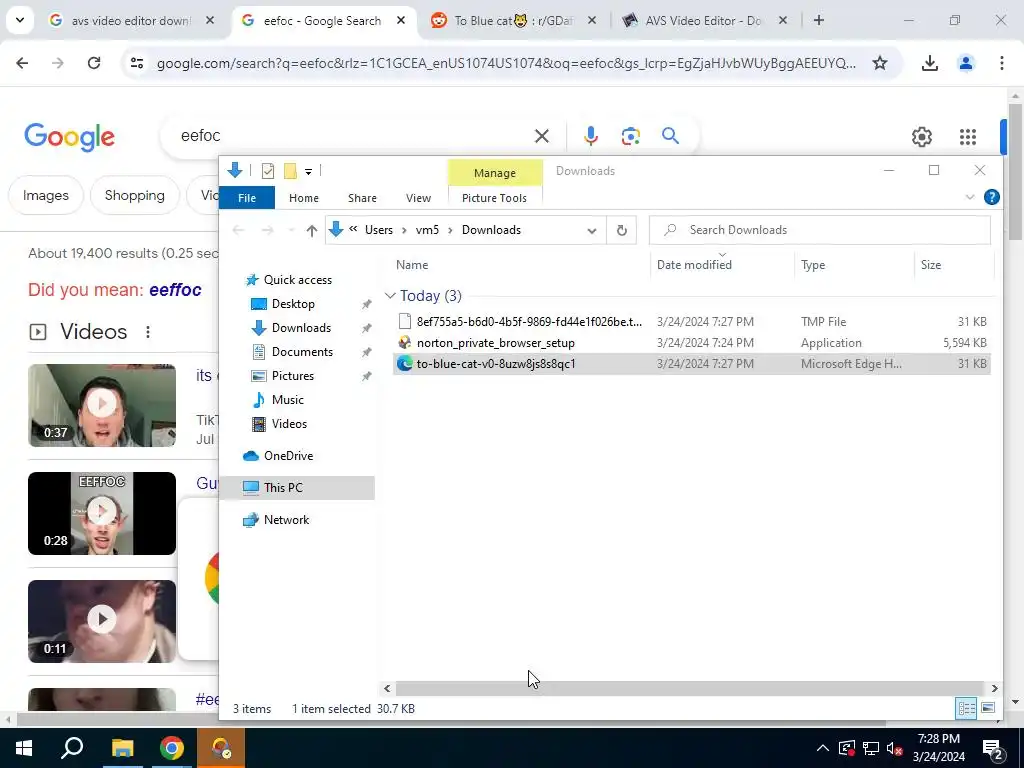
Task: Click New Folder icon in quick access toolbar
Action: point(290,171)
